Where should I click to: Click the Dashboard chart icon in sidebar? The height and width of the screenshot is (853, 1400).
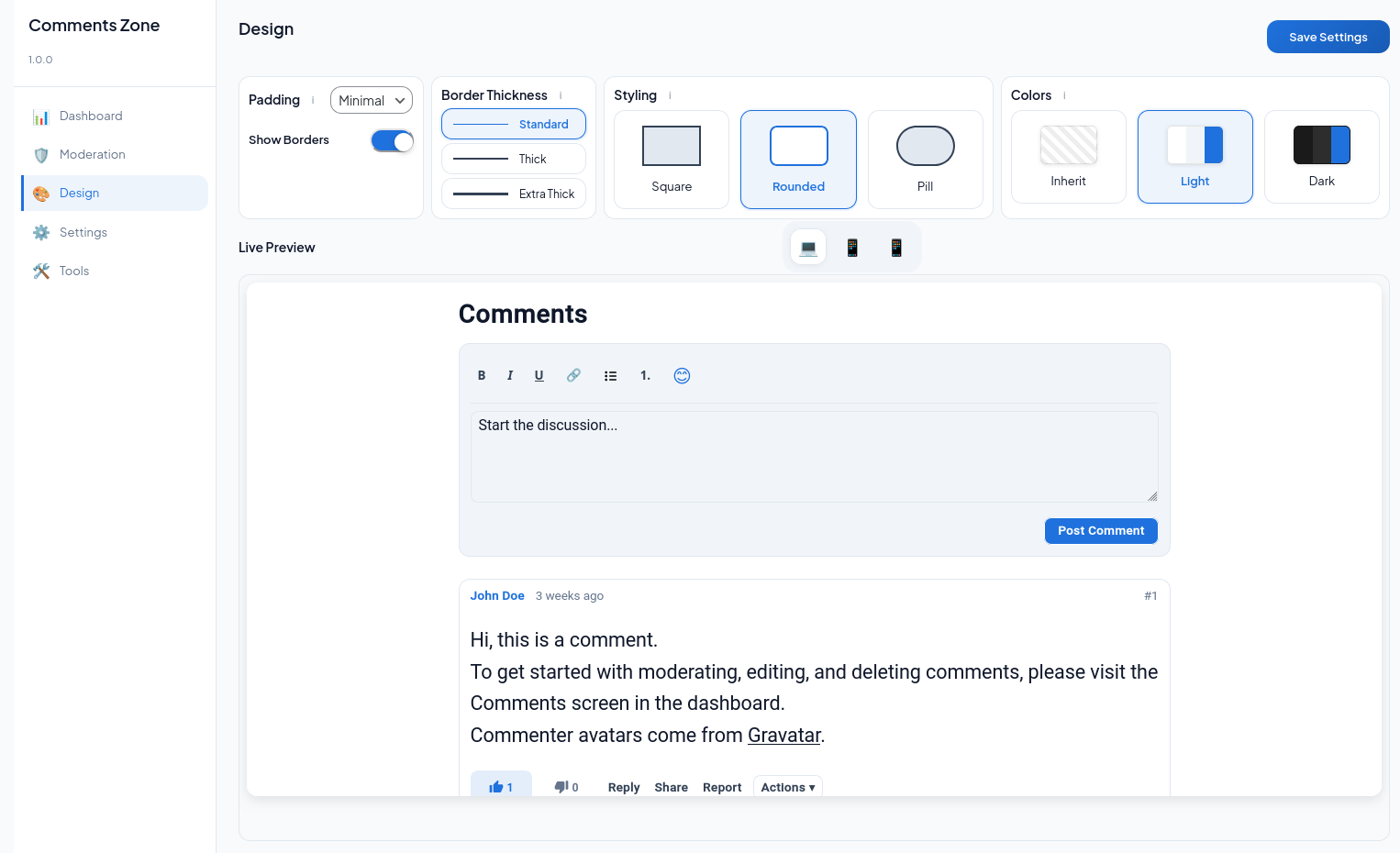pos(41,116)
